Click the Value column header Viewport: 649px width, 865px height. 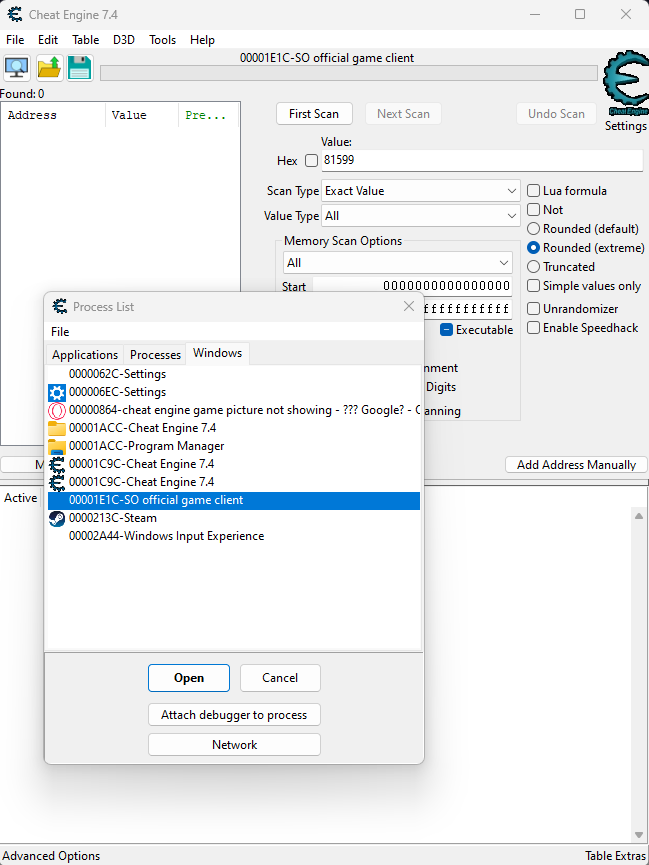pos(142,115)
